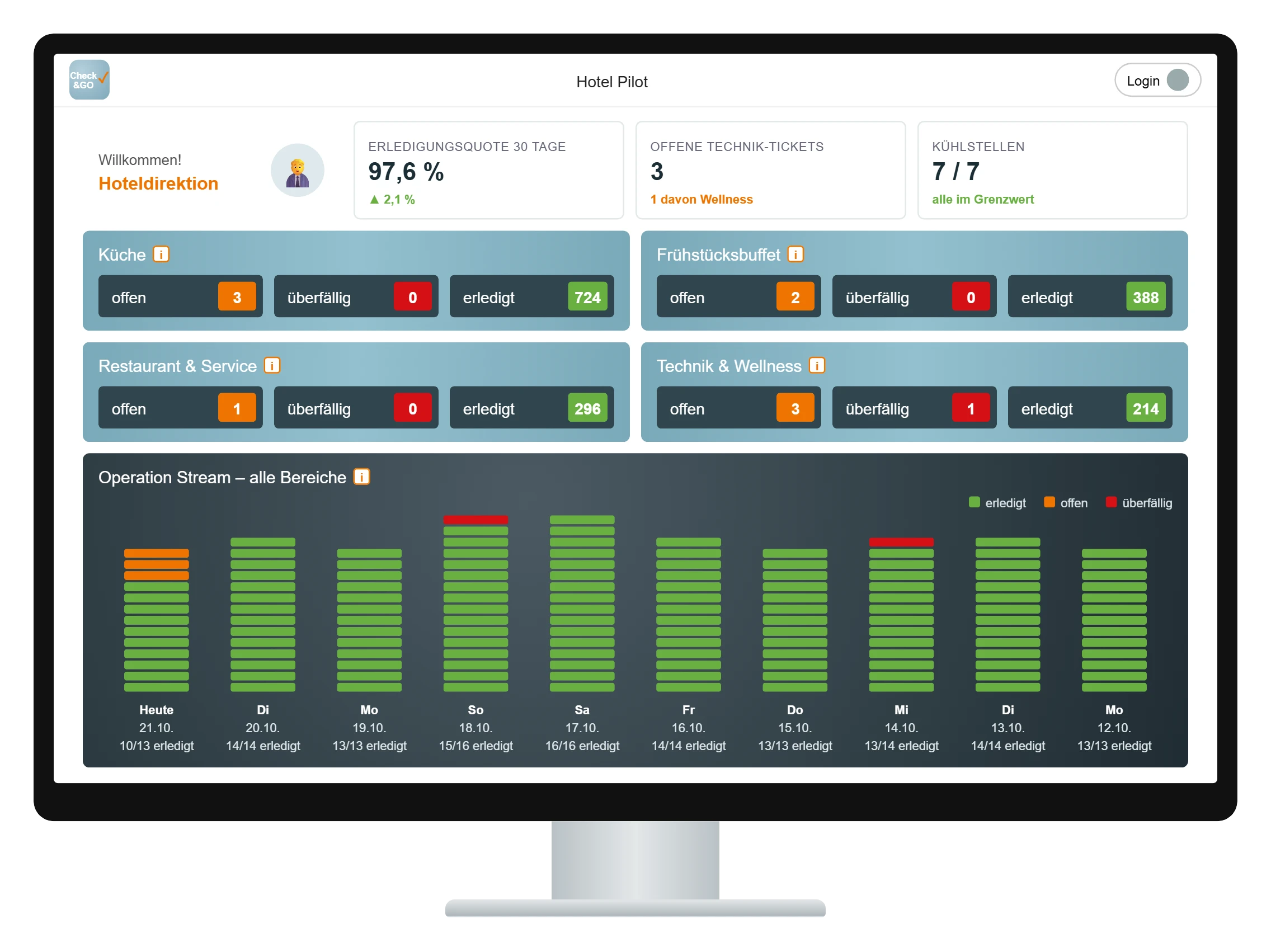Select the Fr 16.10. bar column

(x=688, y=615)
